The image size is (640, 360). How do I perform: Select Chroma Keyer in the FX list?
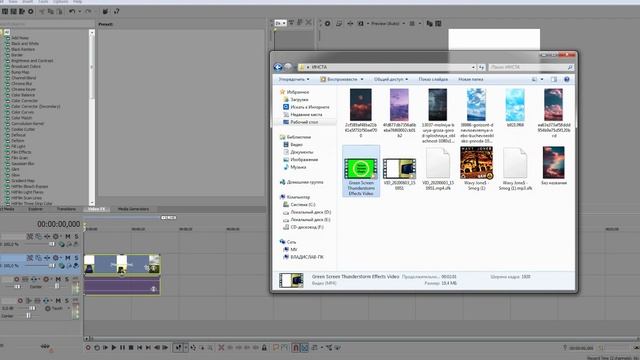point(23,89)
